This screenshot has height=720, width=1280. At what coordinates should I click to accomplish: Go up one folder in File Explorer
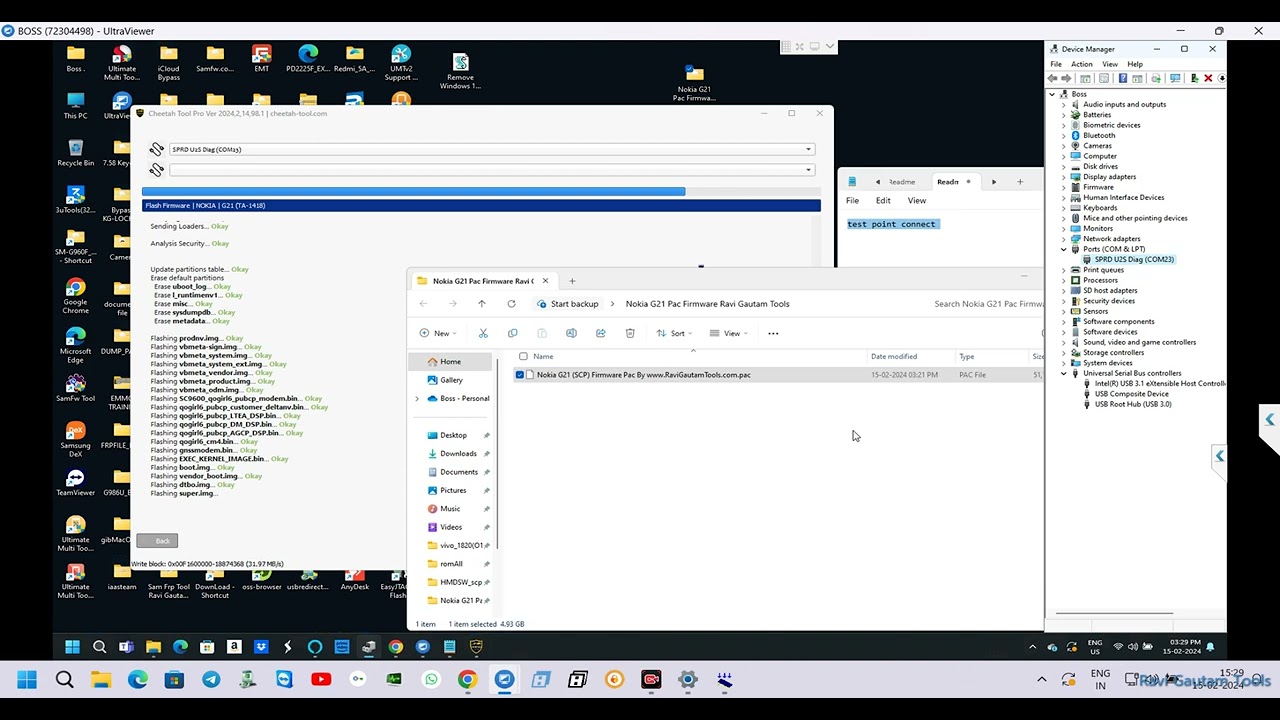482,304
